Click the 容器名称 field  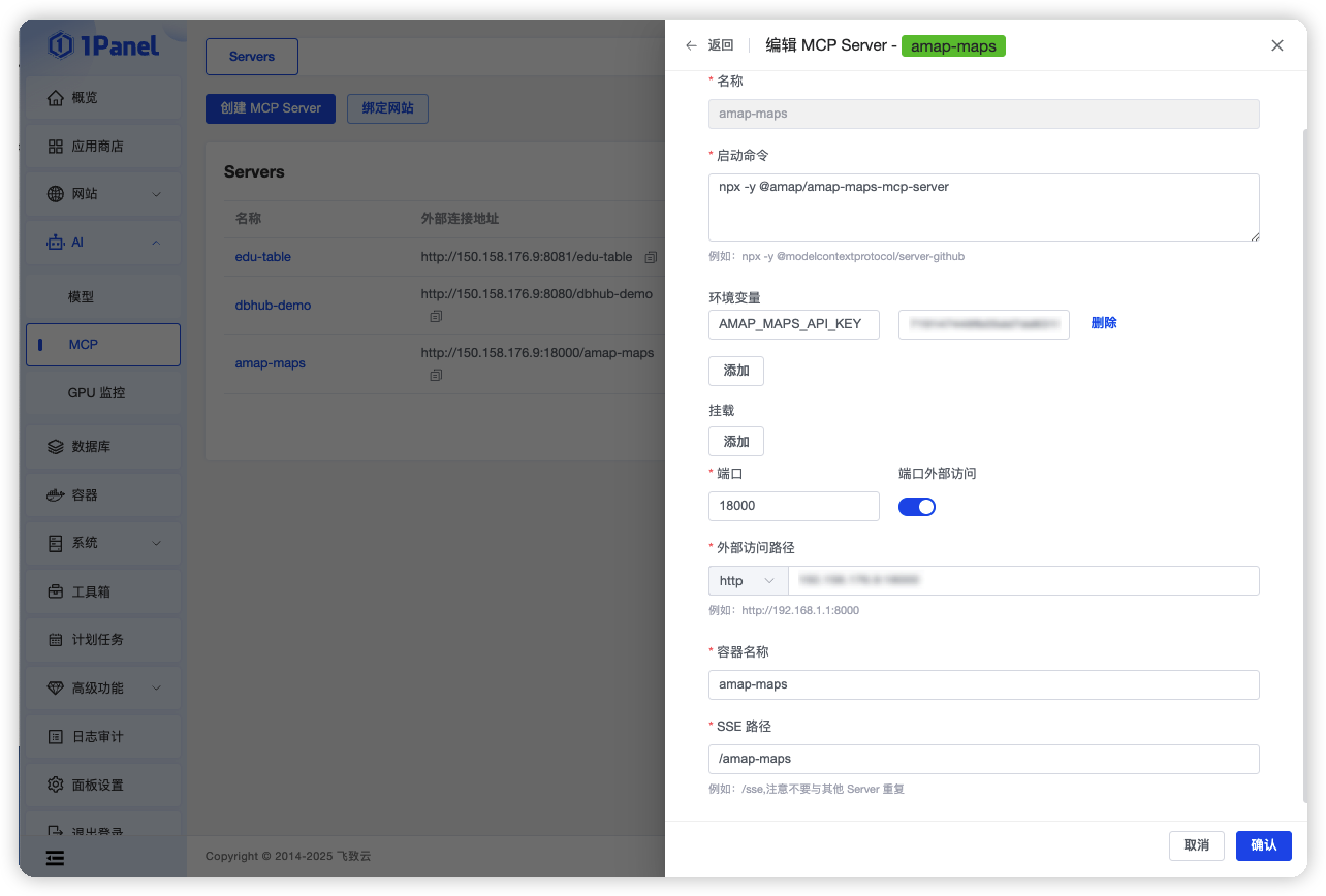(x=984, y=685)
